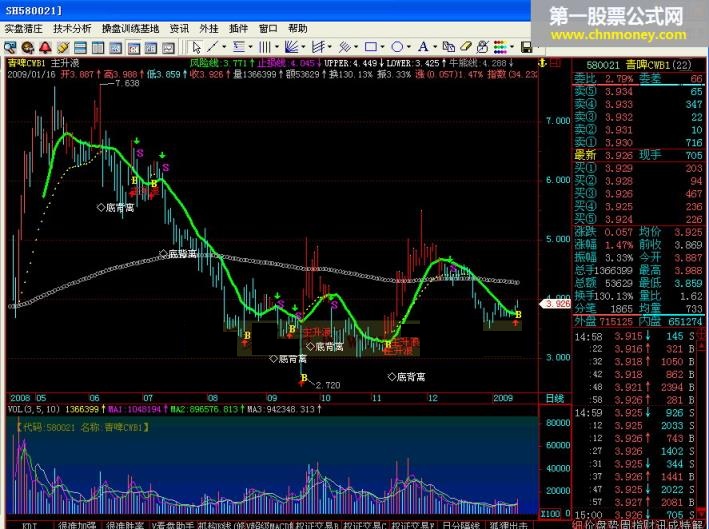The height and width of the screenshot is (529, 709).
Task: Expand the speed lines tool dropdown arrow
Action: tap(330, 47)
